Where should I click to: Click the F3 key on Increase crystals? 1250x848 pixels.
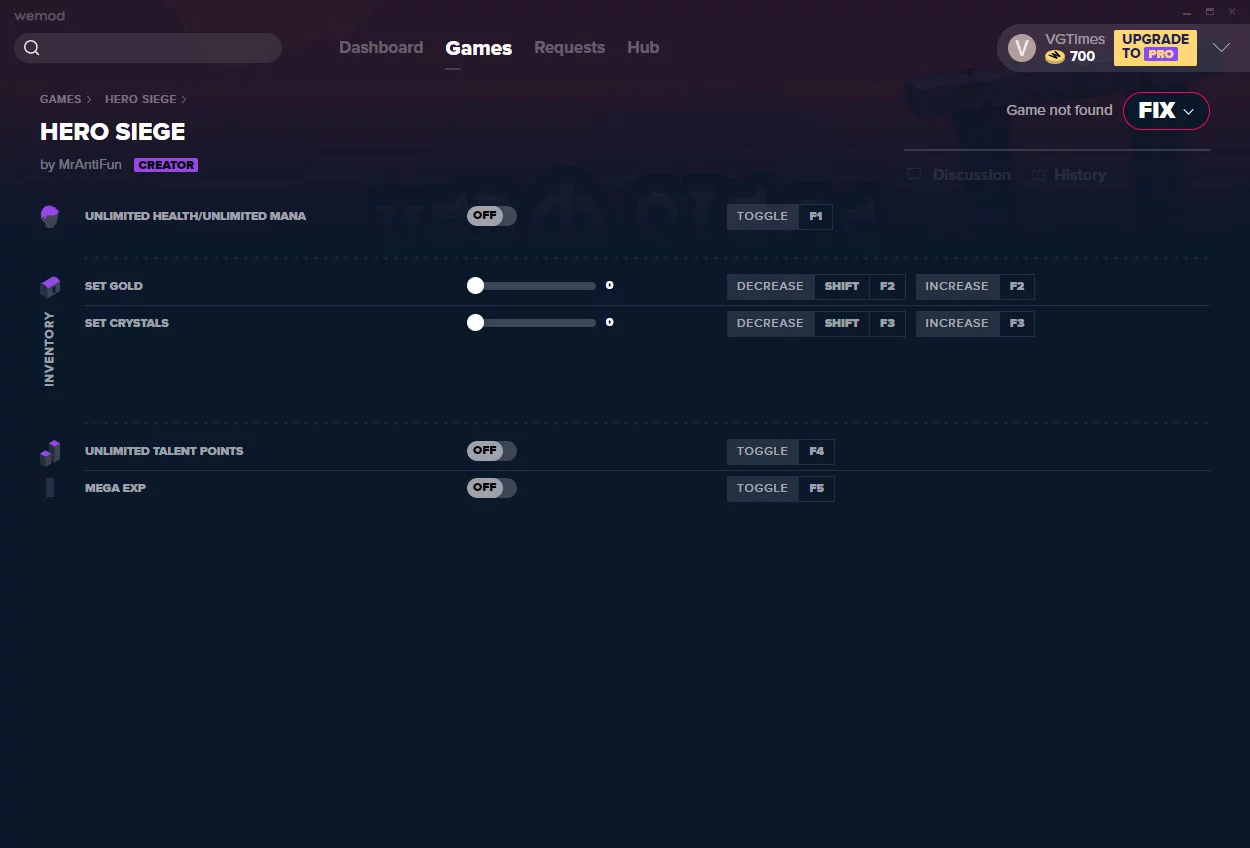pos(1017,323)
